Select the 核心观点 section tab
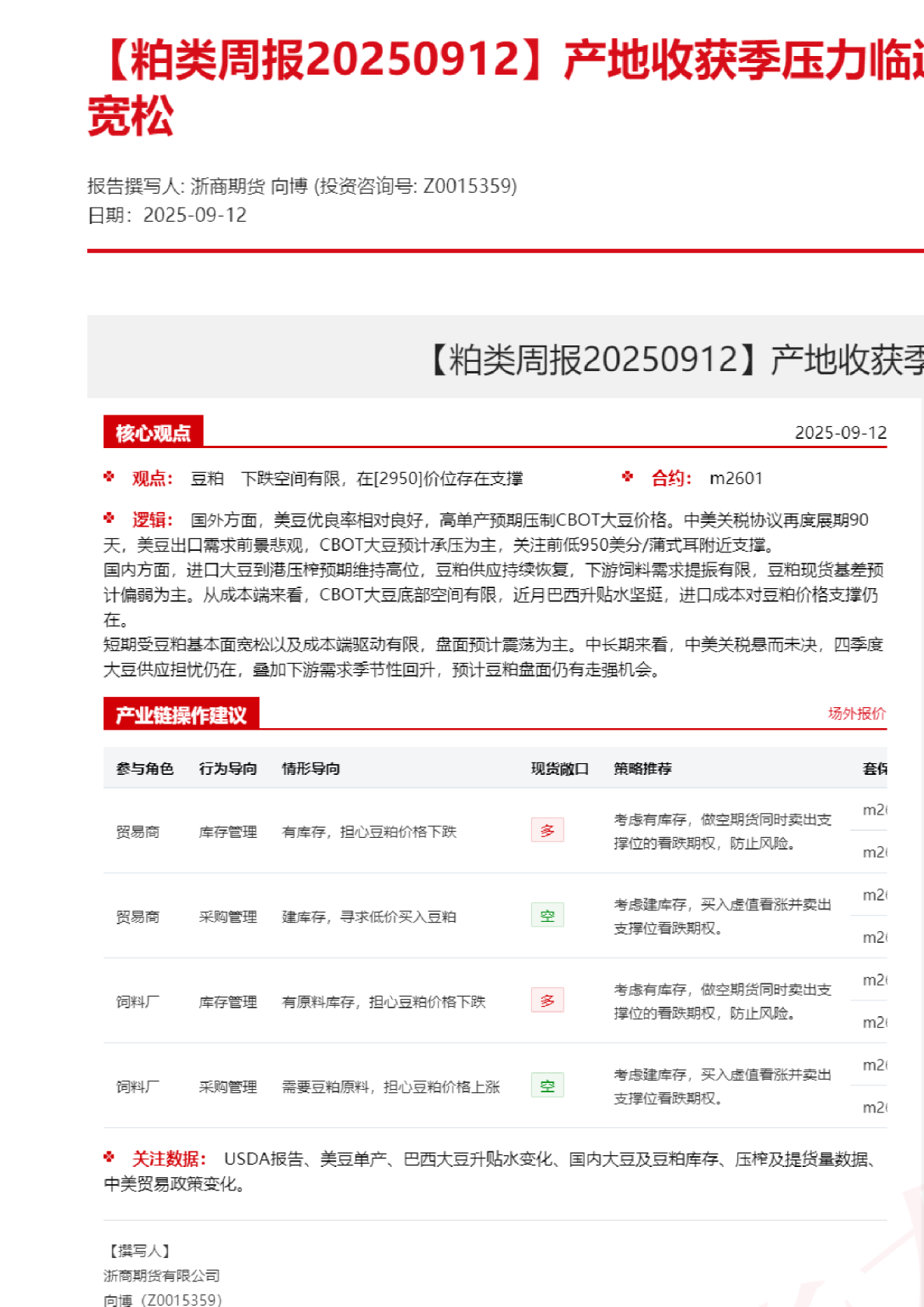The height and width of the screenshot is (1307, 924). coord(153,433)
